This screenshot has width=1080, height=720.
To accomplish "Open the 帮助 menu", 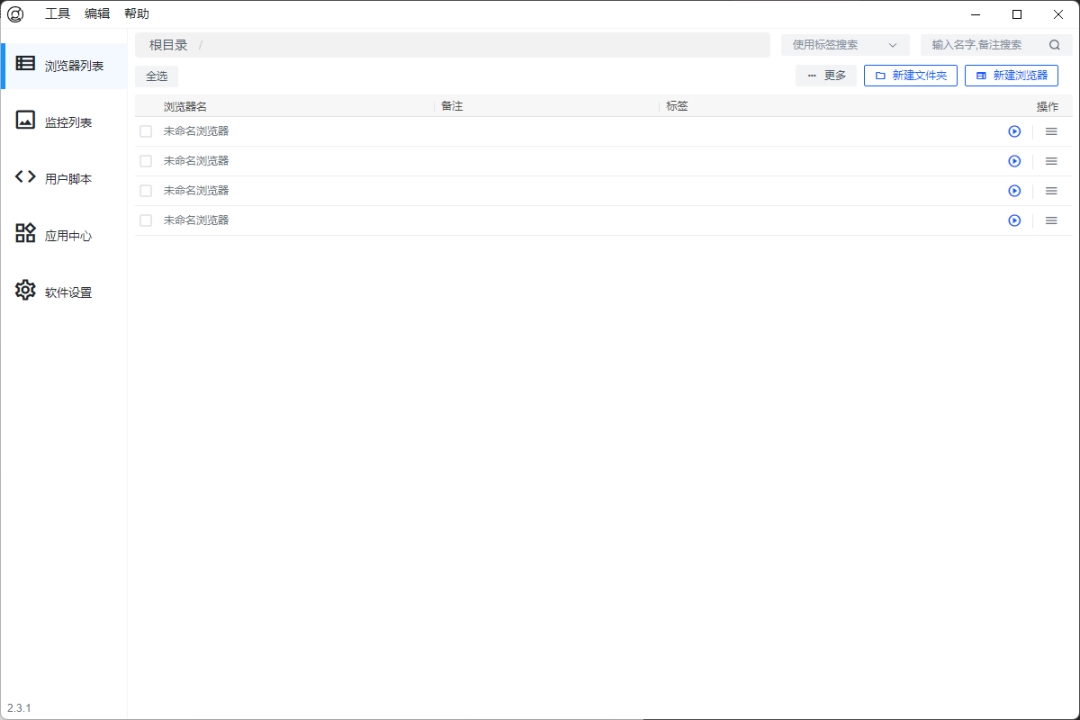I will pyautogui.click(x=137, y=14).
